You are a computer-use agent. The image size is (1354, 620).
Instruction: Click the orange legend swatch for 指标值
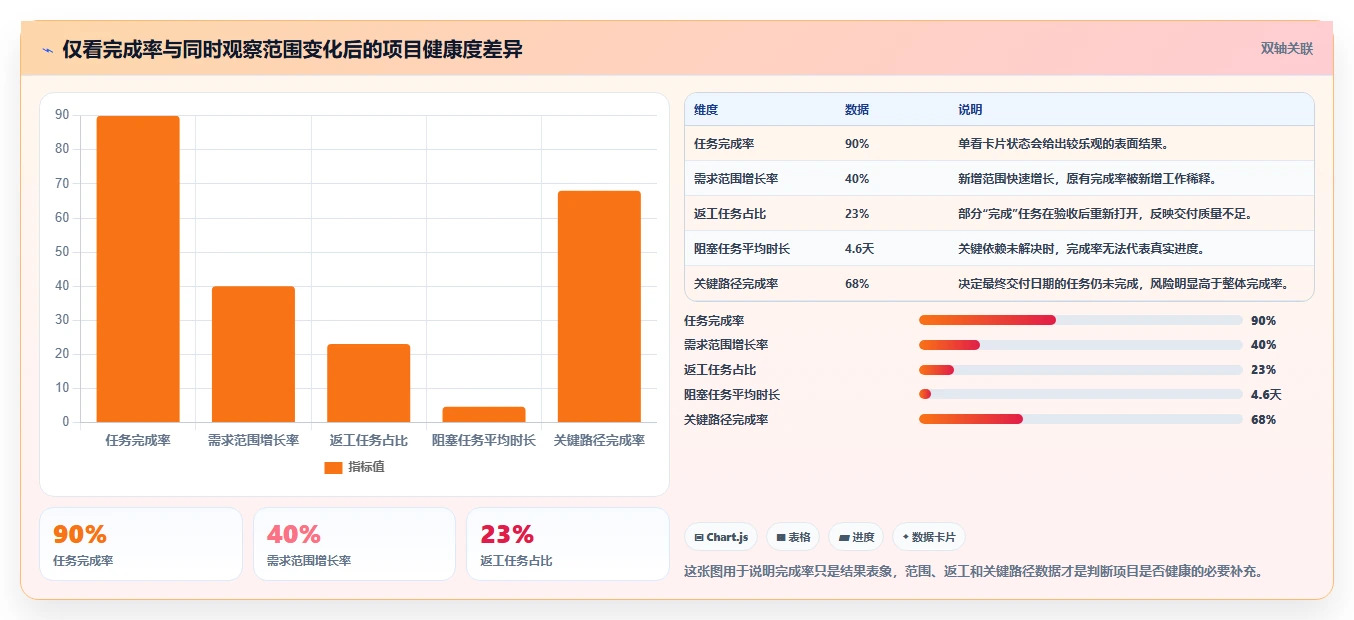point(333,467)
